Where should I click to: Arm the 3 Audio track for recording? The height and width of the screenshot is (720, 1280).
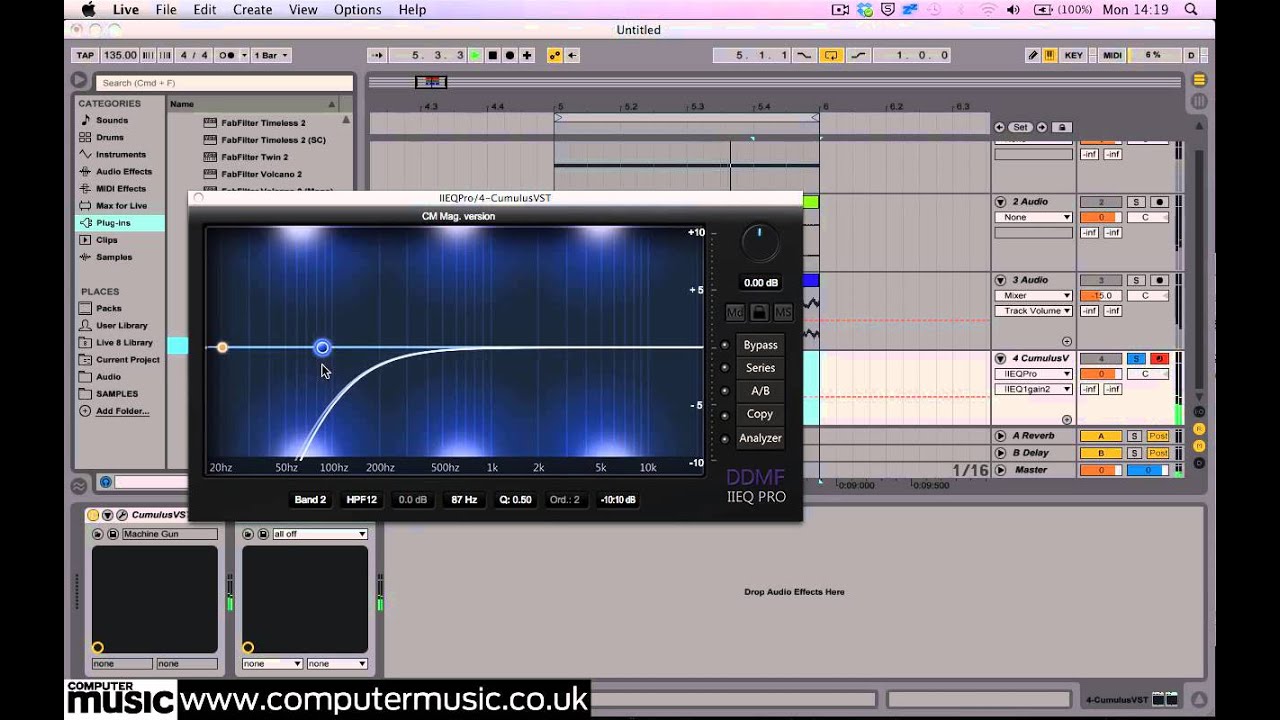(1159, 280)
